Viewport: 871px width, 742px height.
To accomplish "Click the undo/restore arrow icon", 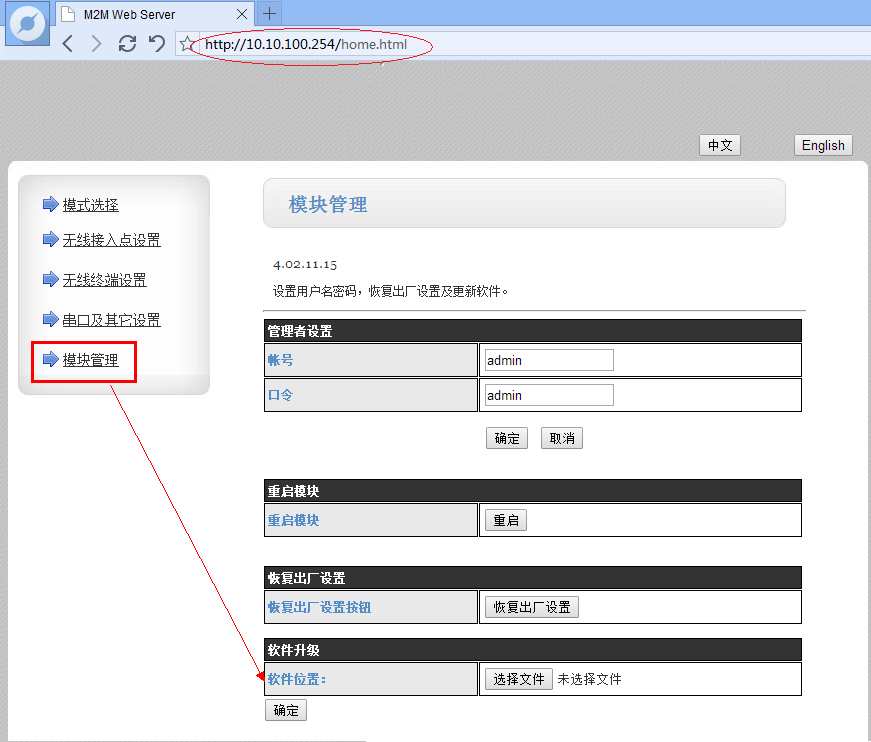I will pos(156,43).
